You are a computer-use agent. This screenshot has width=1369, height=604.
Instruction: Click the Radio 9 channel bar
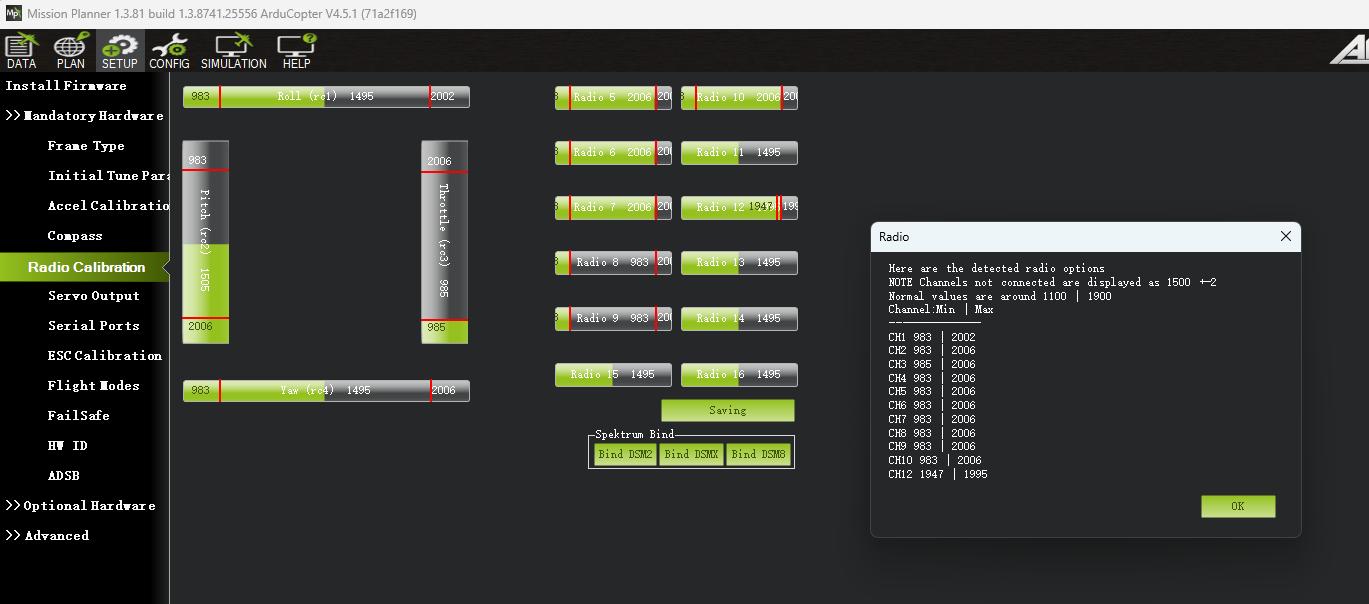[613, 318]
